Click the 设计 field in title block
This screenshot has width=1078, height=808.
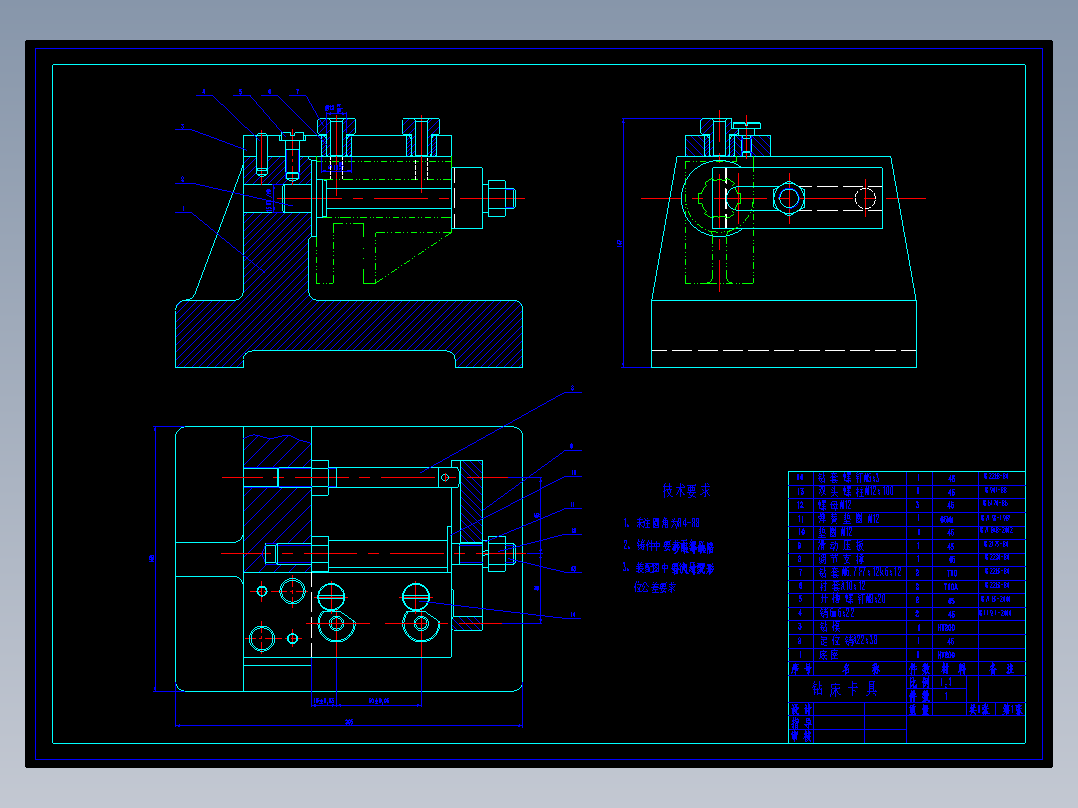(801, 709)
